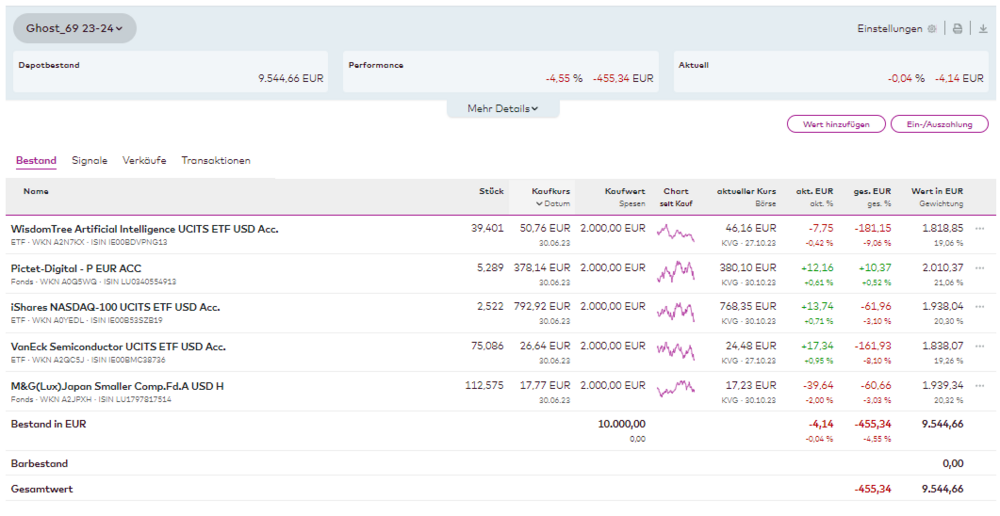Open the WisdomTree Artificial Intelligence ETF link

(x=144, y=229)
